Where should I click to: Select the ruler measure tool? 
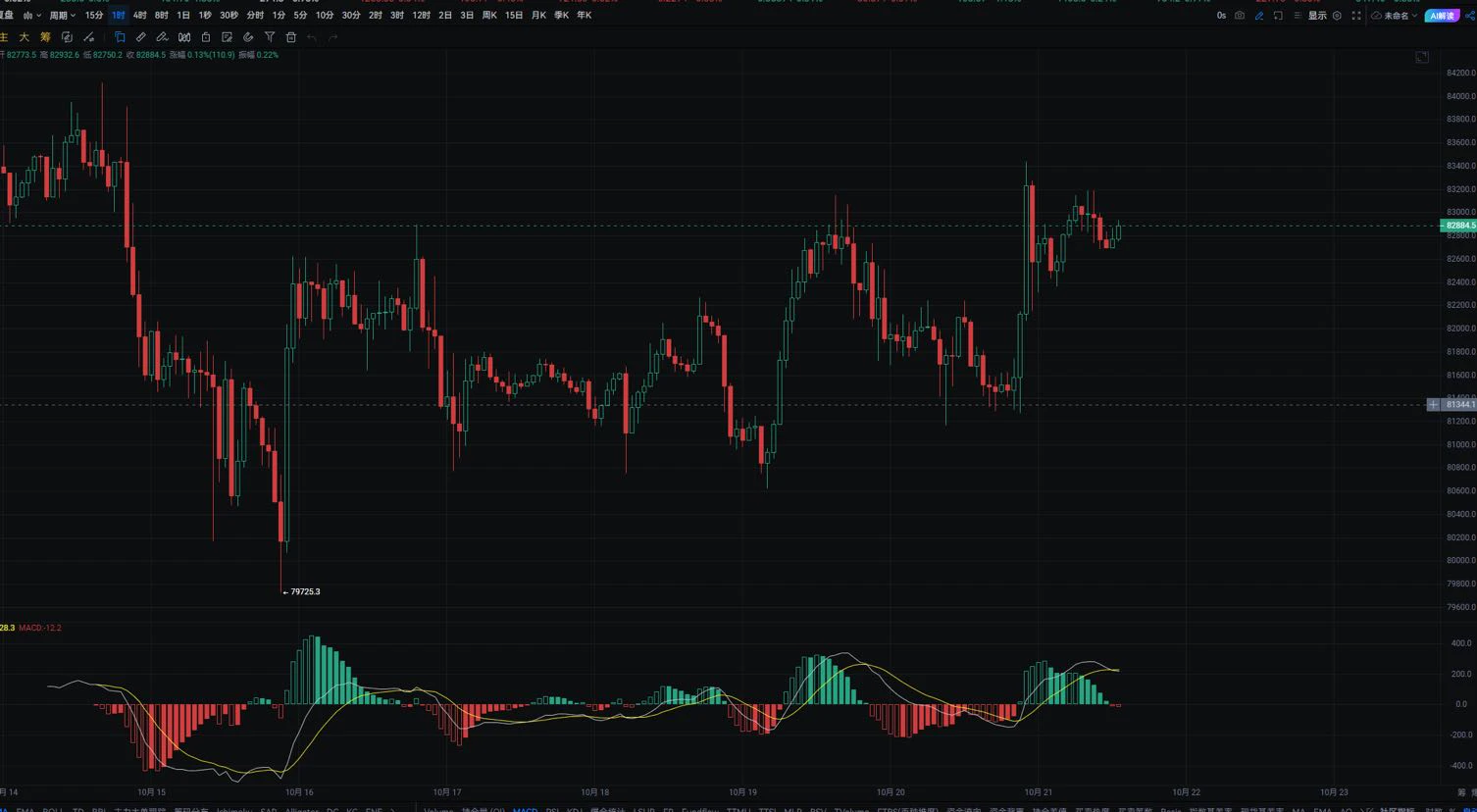tap(141, 37)
